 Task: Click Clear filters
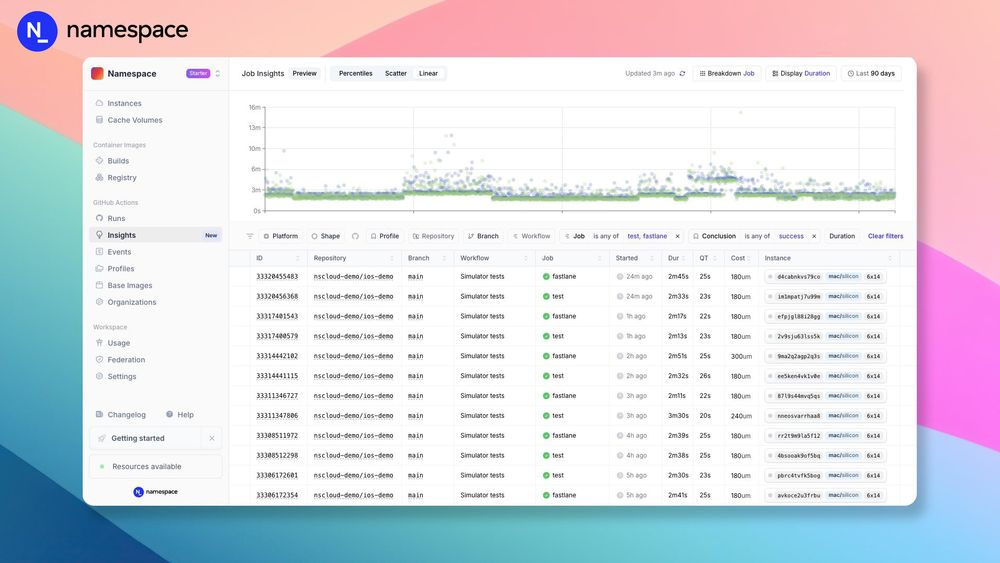click(x=885, y=236)
